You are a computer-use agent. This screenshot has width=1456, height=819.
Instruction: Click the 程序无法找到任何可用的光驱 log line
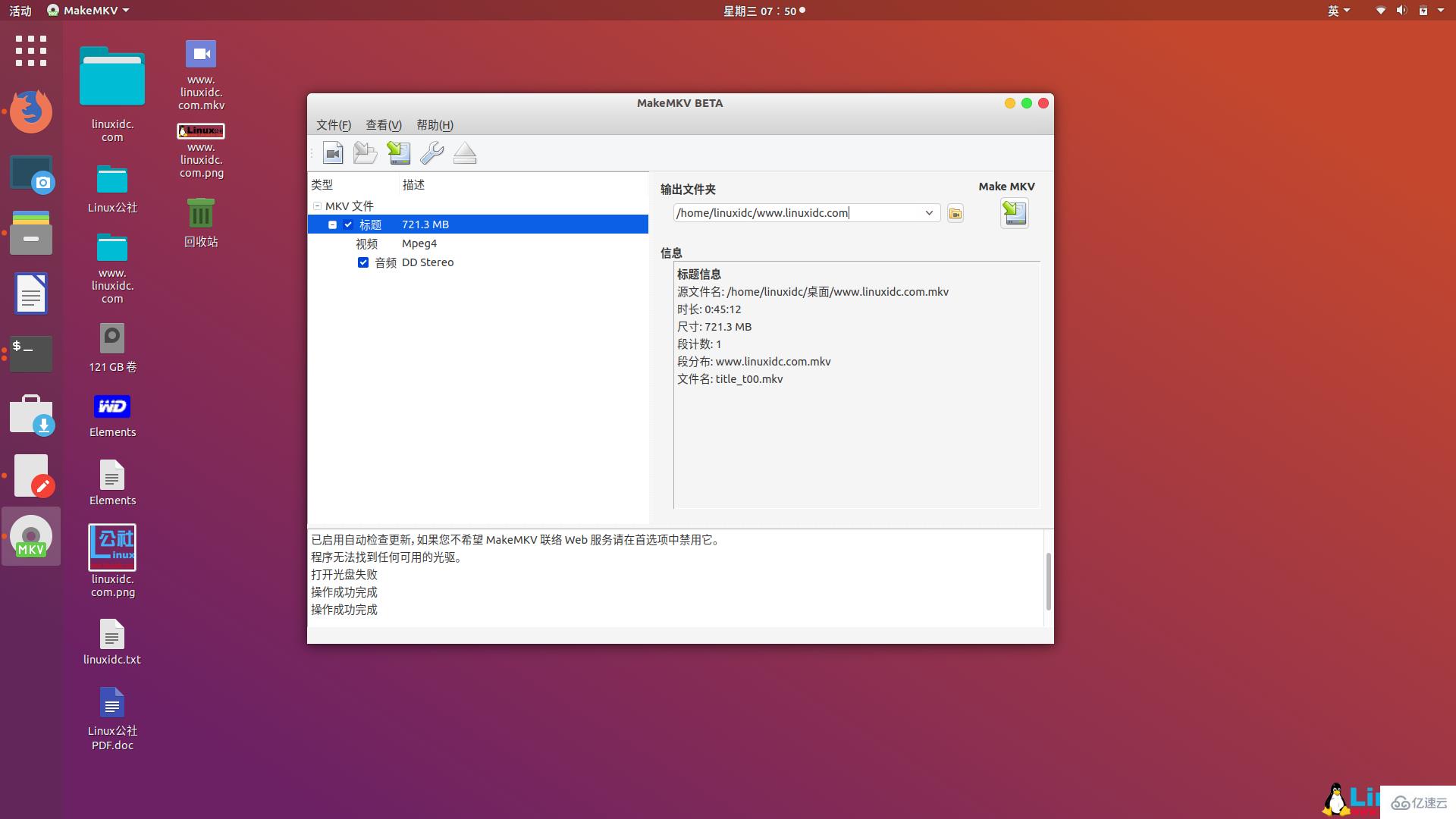pos(387,557)
